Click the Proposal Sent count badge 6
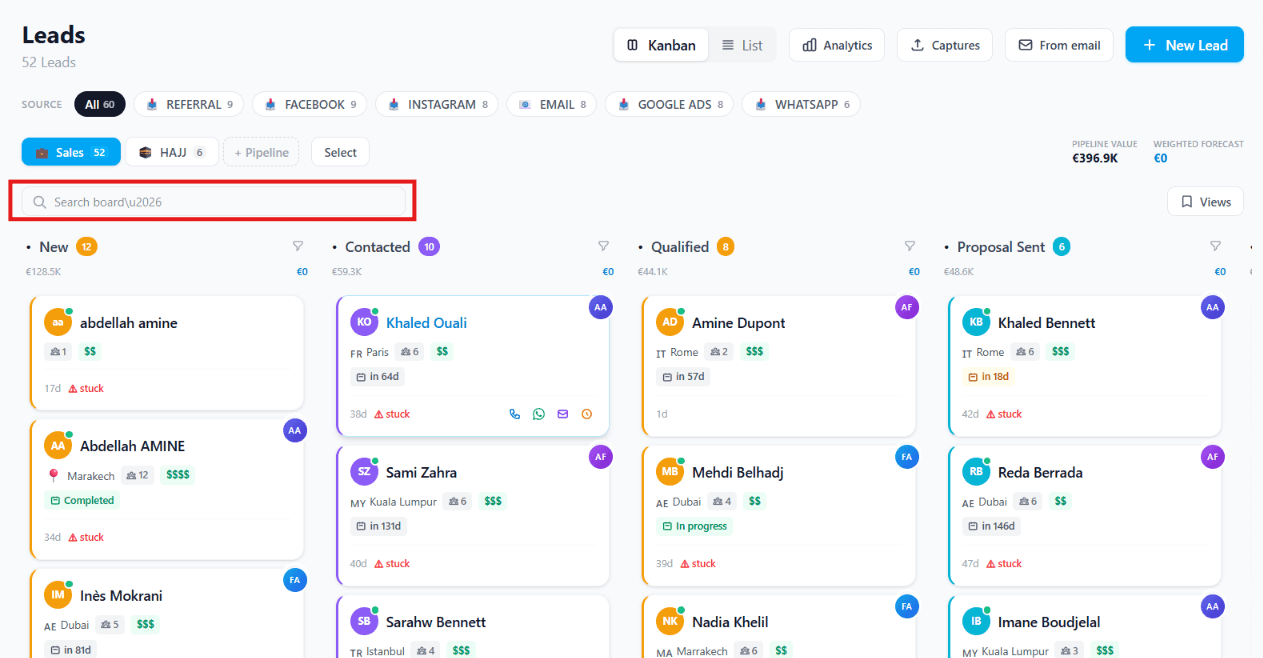 tap(1061, 247)
